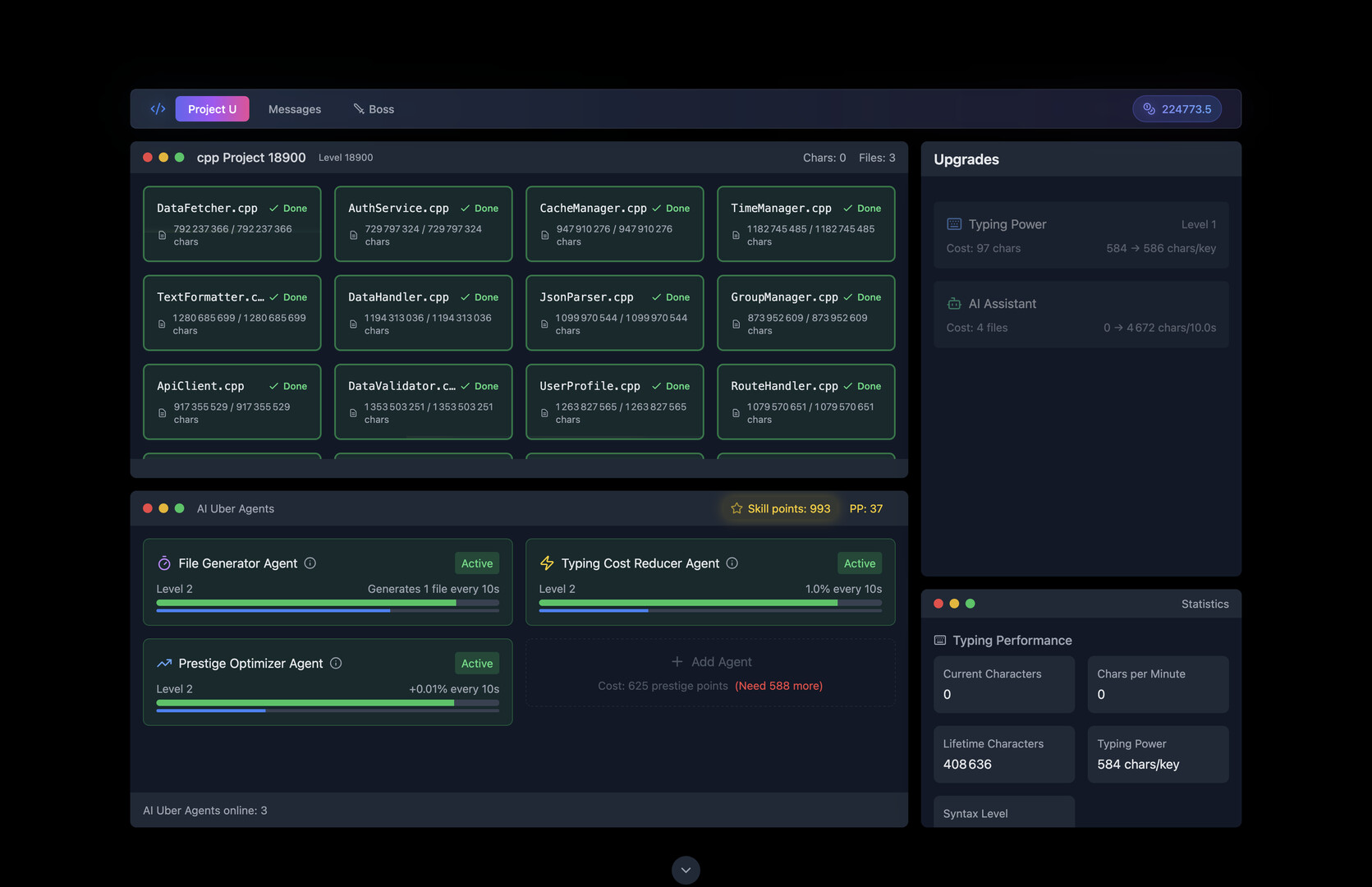Toggle Active status on Typing Cost Reducer Agent
1372x887 pixels.
(859, 563)
